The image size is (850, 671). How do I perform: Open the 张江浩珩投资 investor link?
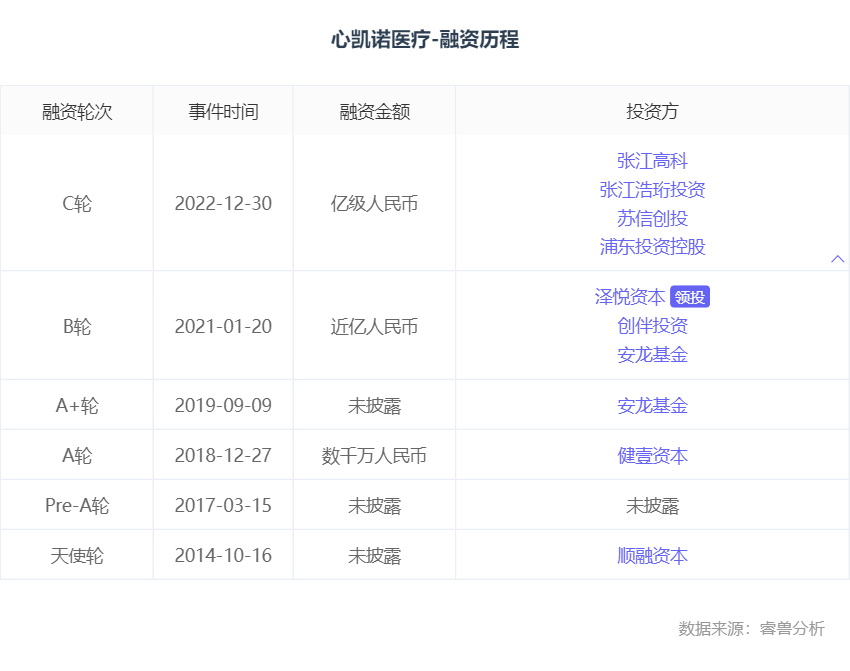pyautogui.click(x=652, y=190)
